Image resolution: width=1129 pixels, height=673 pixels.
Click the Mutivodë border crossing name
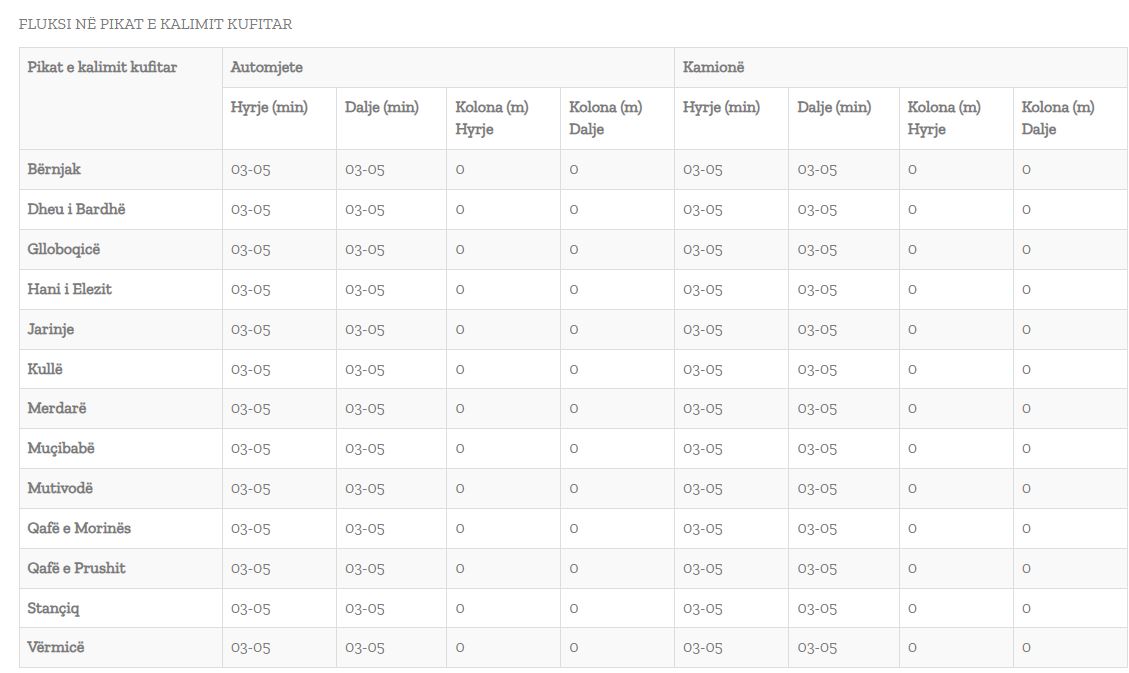pyautogui.click(x=60, y=488)
